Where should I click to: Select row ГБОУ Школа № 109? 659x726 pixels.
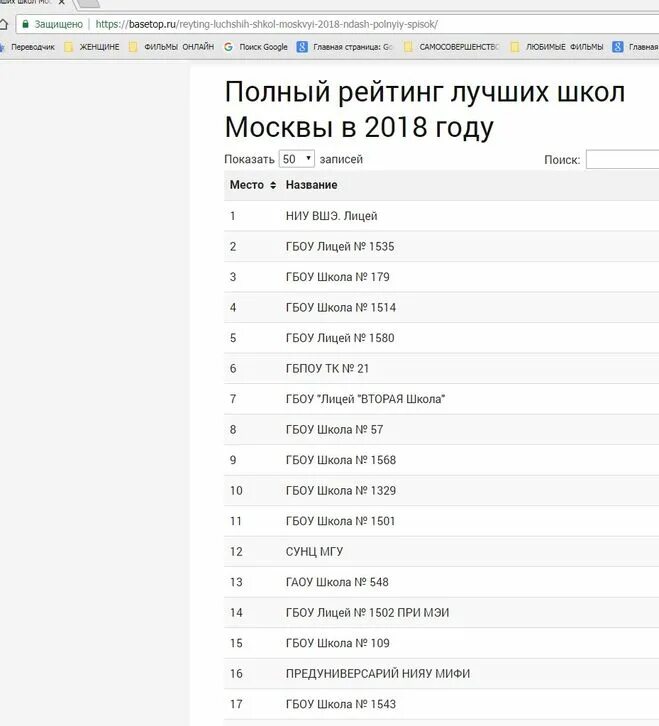coord(441,643)
